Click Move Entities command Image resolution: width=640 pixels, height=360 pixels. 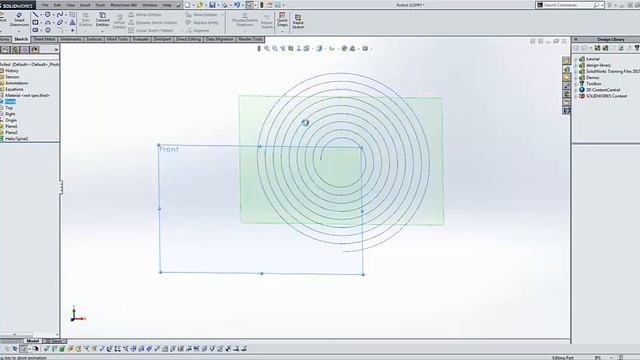click(202, 15)
